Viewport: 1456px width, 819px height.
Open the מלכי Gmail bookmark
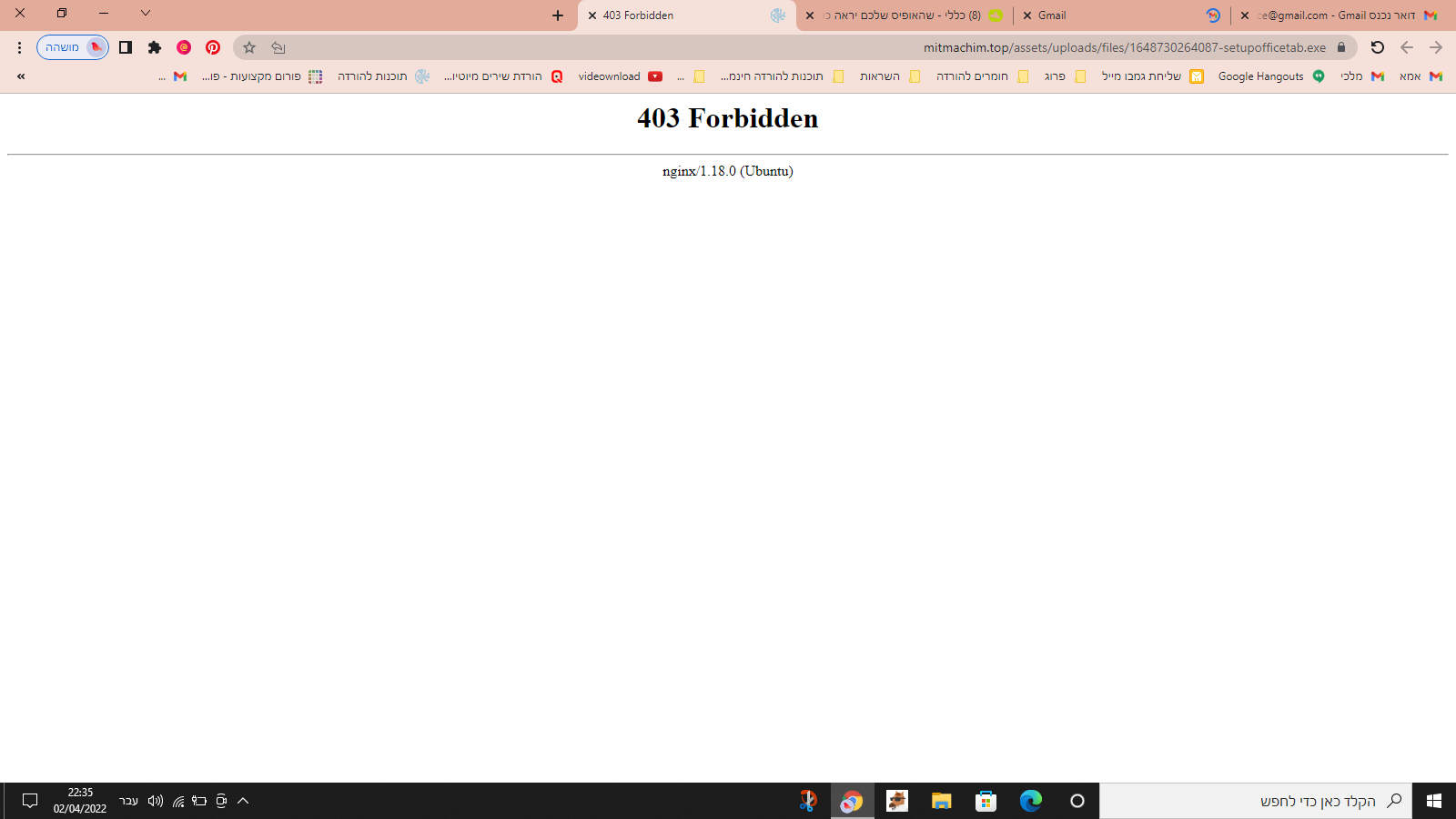click(x=1362, y=76)
